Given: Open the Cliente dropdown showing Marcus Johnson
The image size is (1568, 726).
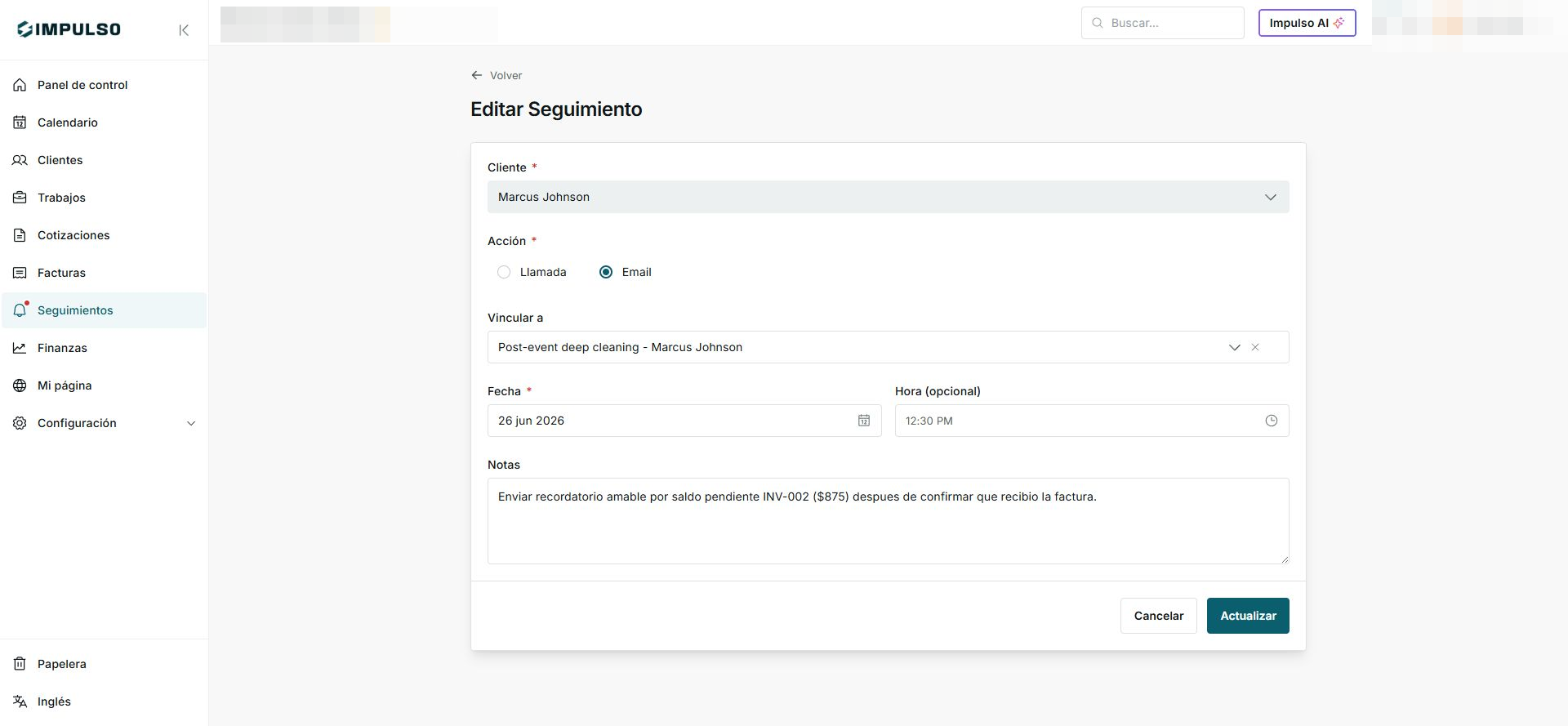Looking at the screenshot, I should (x=888, y=197).
